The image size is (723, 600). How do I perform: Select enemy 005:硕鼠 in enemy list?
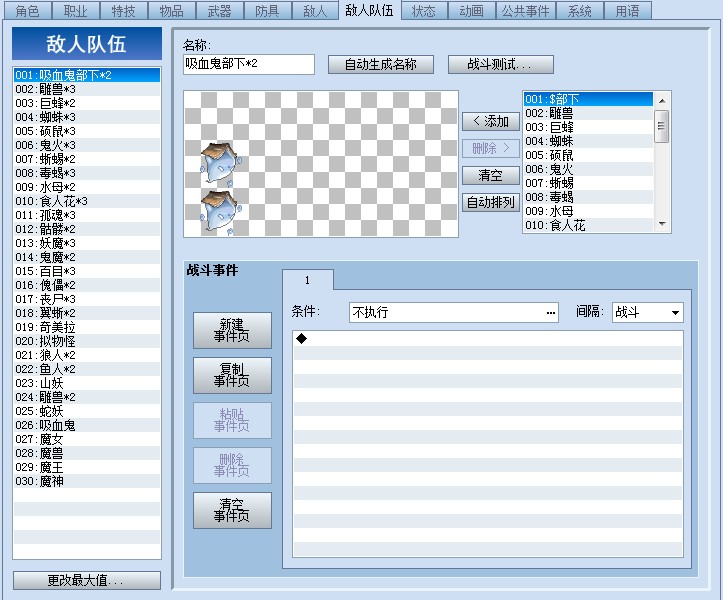pos(588,155)
